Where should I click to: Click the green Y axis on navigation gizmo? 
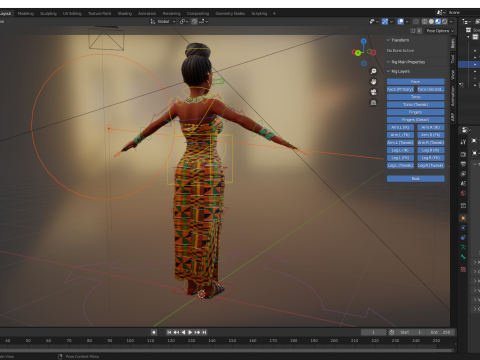point(358,53)
